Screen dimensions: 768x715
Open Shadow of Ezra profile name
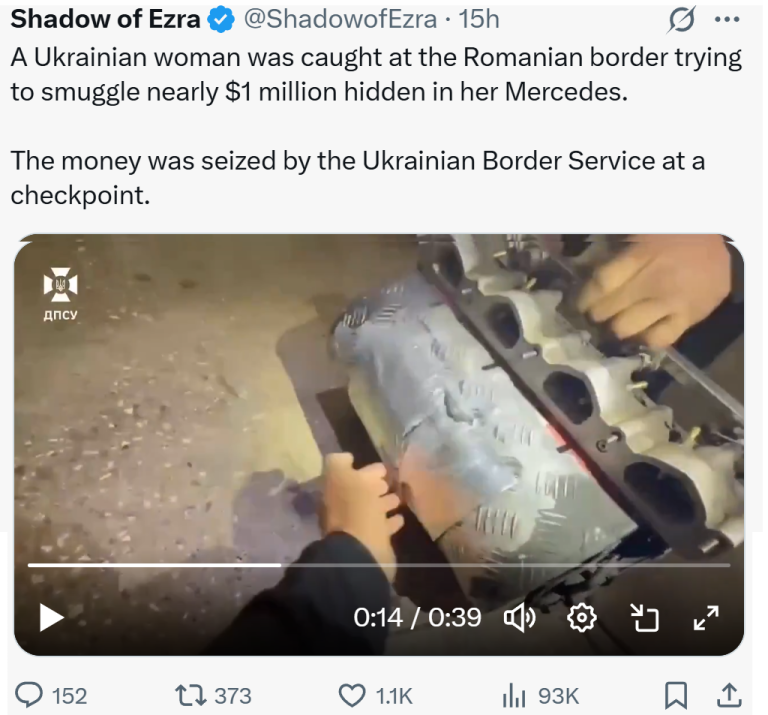pyautogui.click(x=105, y=20)
